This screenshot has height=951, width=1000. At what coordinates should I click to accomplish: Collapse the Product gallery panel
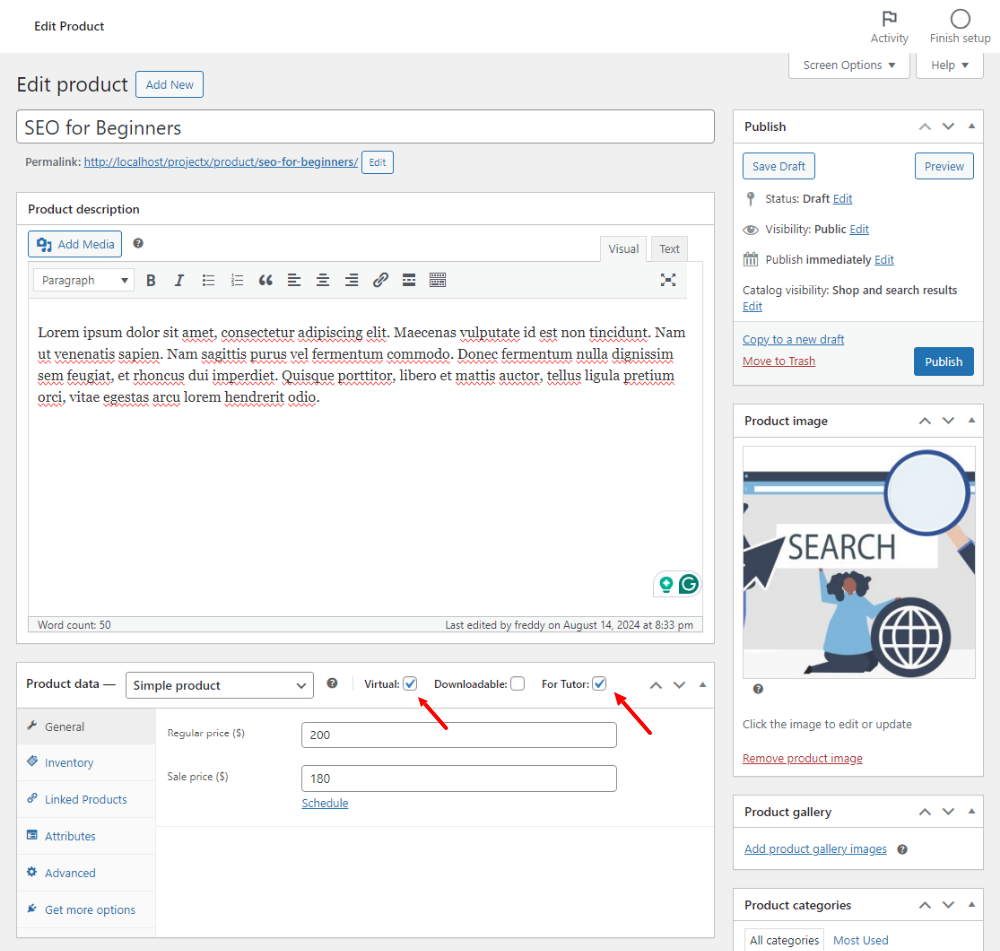click(971, 811)
